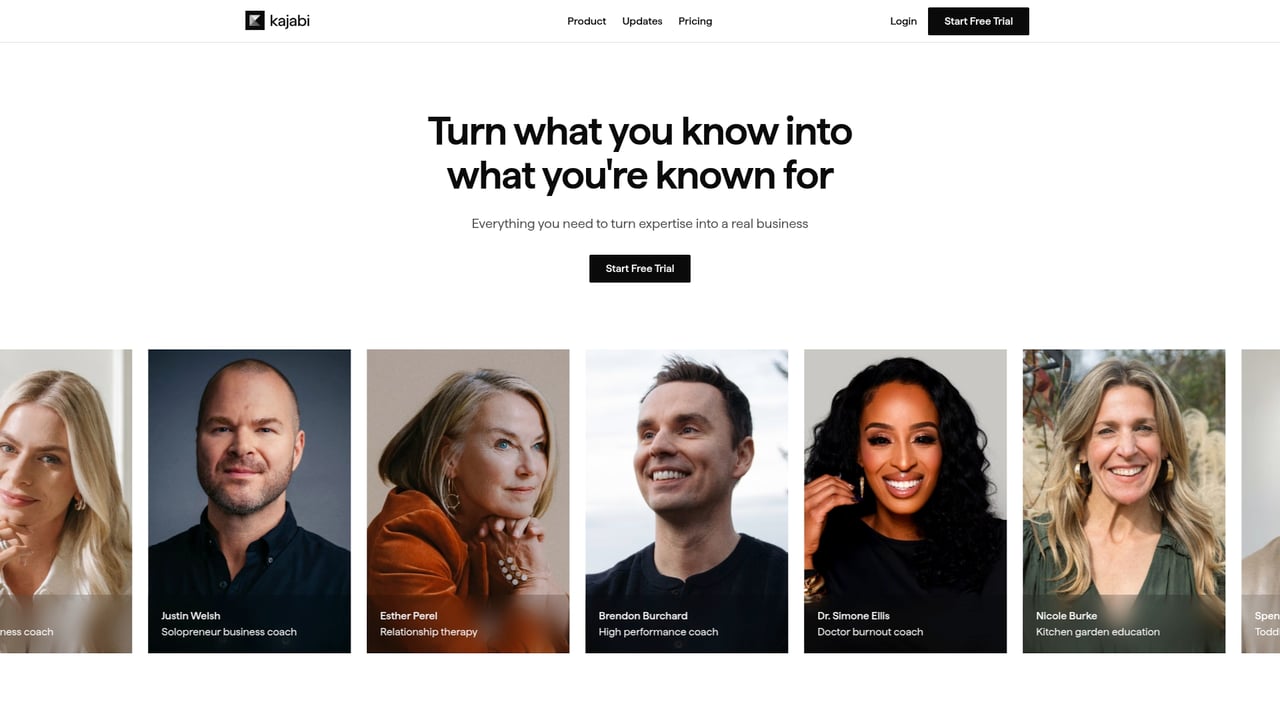Viewport: 1280px width, 720px height.
Task: Go to the Pricing page
Action: click(695, 21)
